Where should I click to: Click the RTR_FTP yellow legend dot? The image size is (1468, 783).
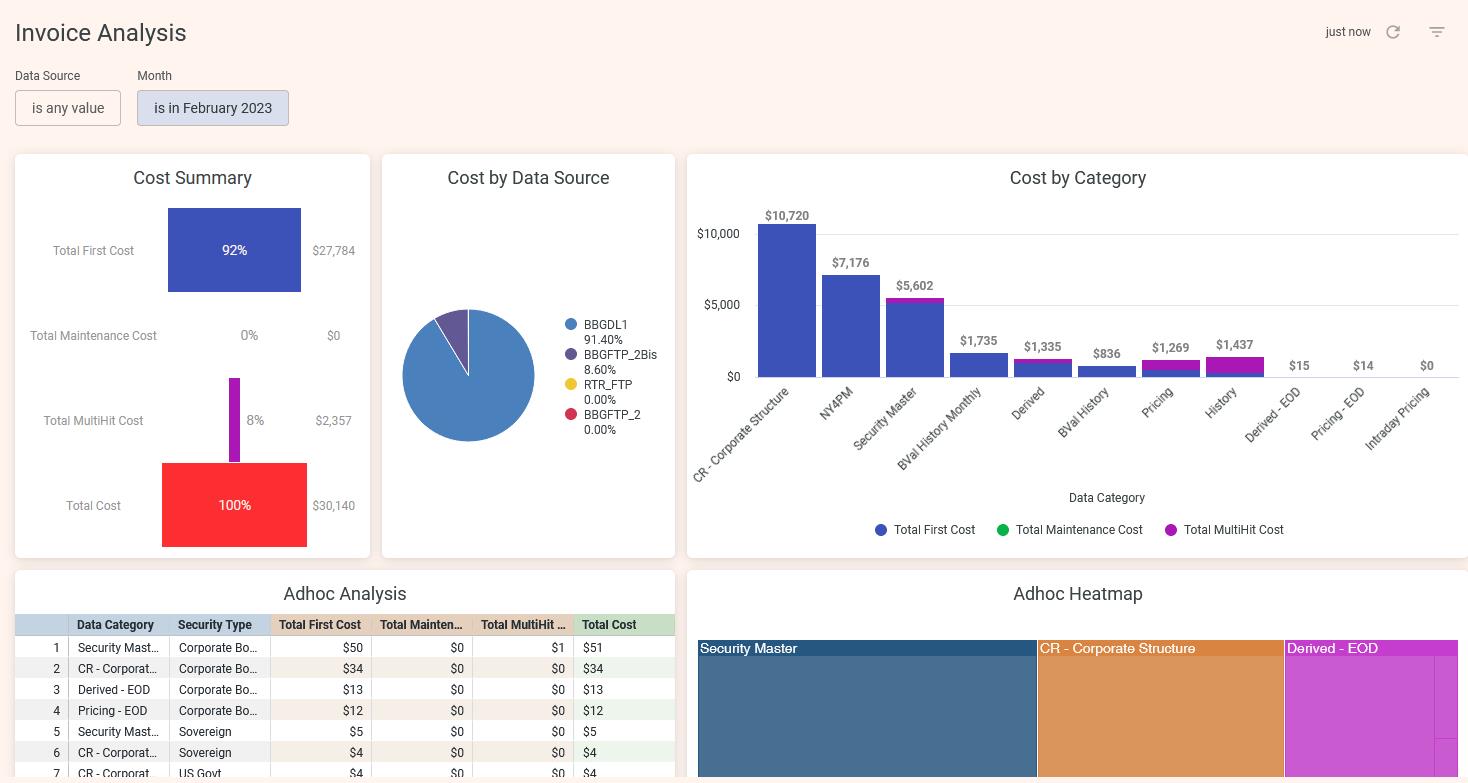pos(571,385)
